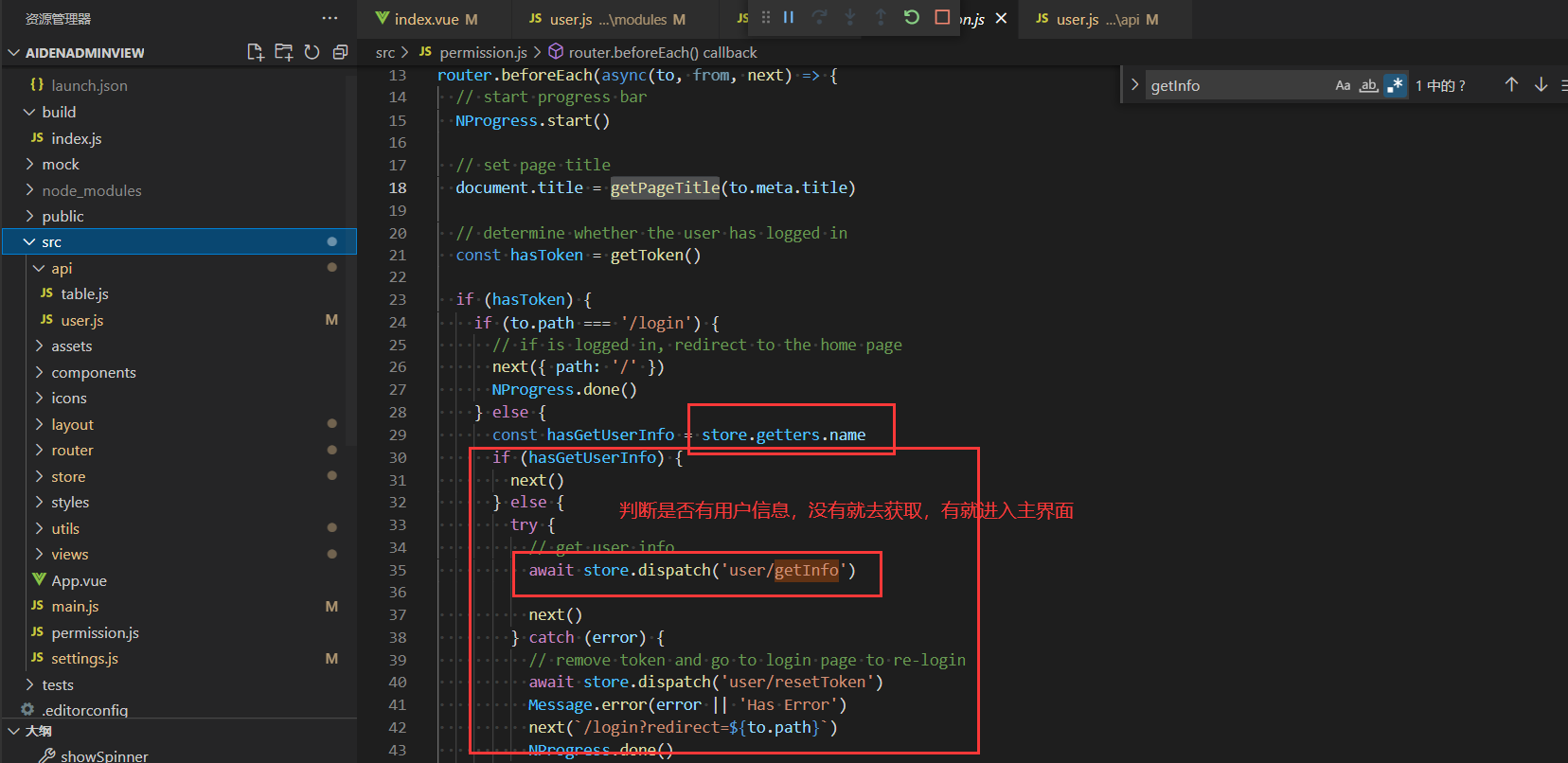
Task: Expand the replace field in find widget
Action: pyautogui.click(x=1134, y=85)
